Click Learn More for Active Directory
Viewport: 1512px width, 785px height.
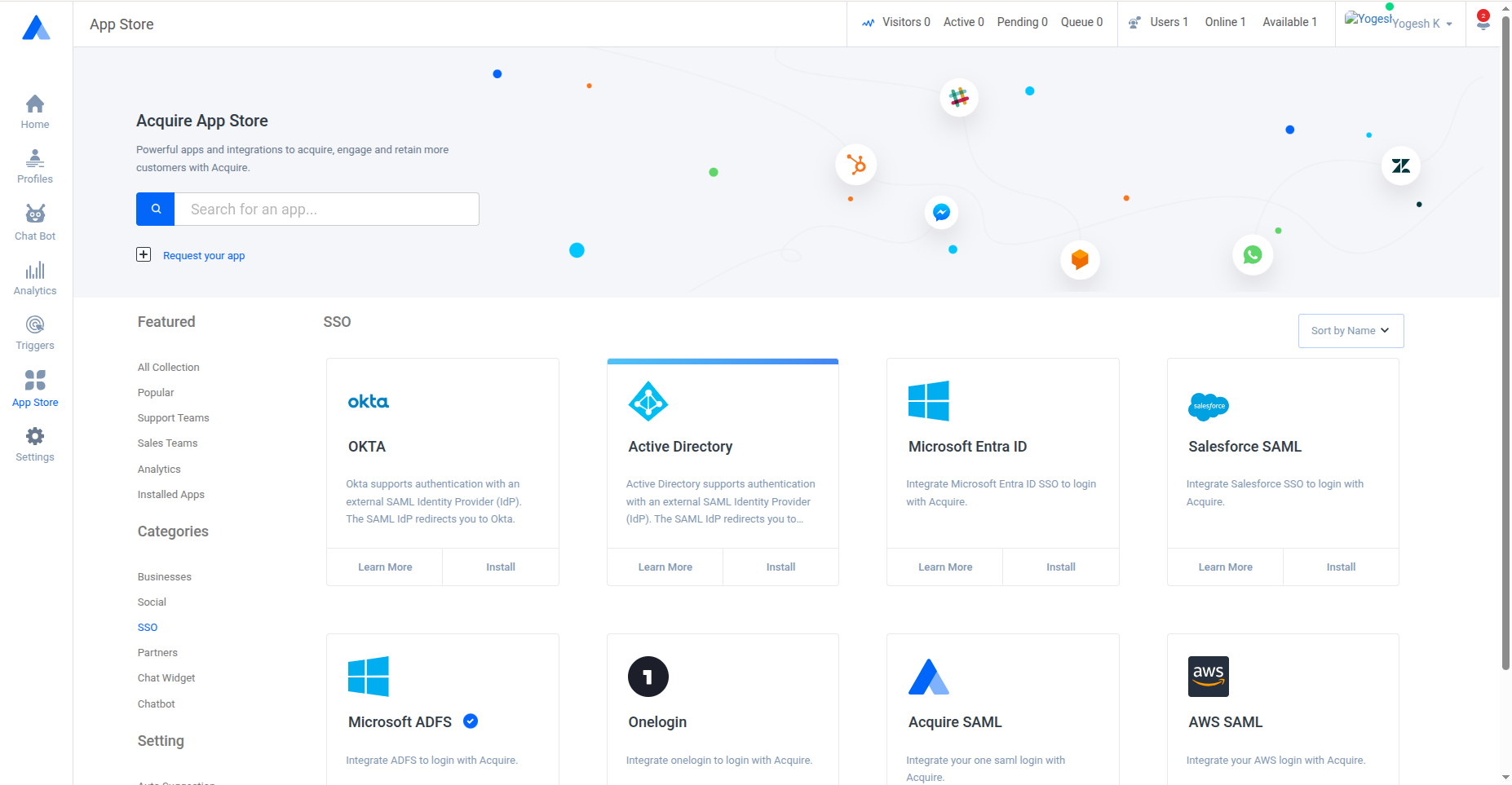(665, 567)
